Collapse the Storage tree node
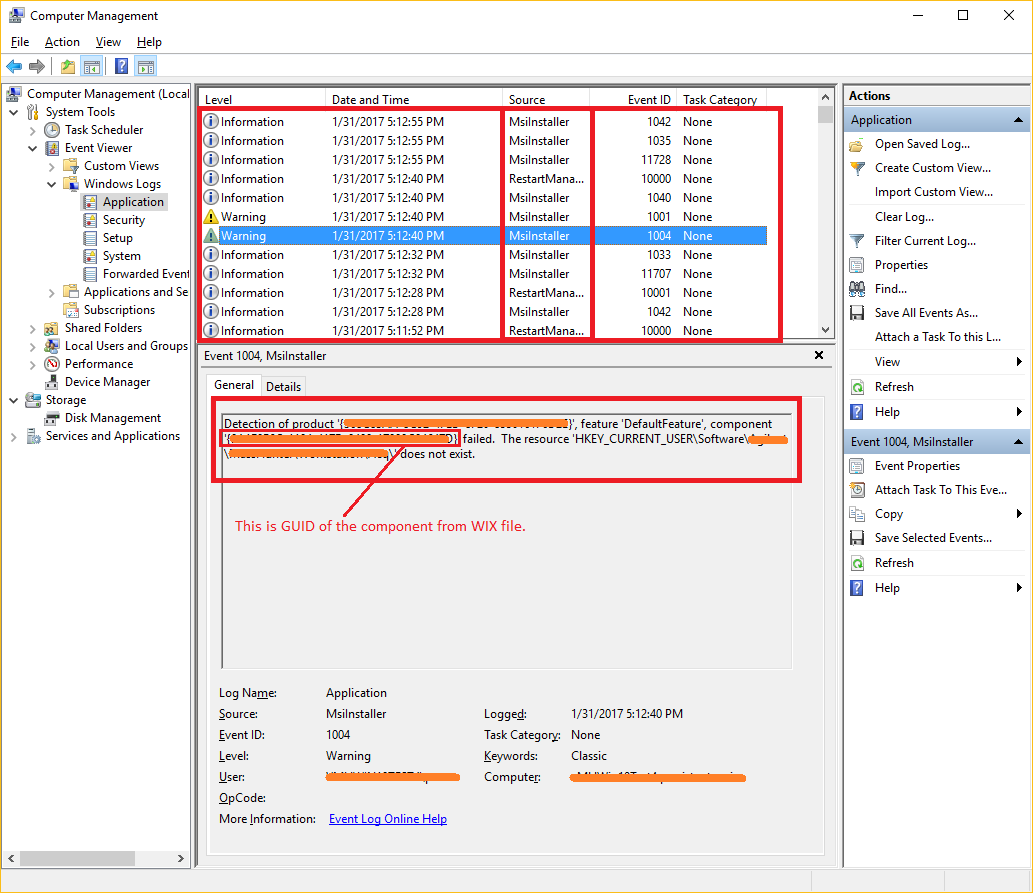Screen dimensions: 1033x893 tap(13, 400)
